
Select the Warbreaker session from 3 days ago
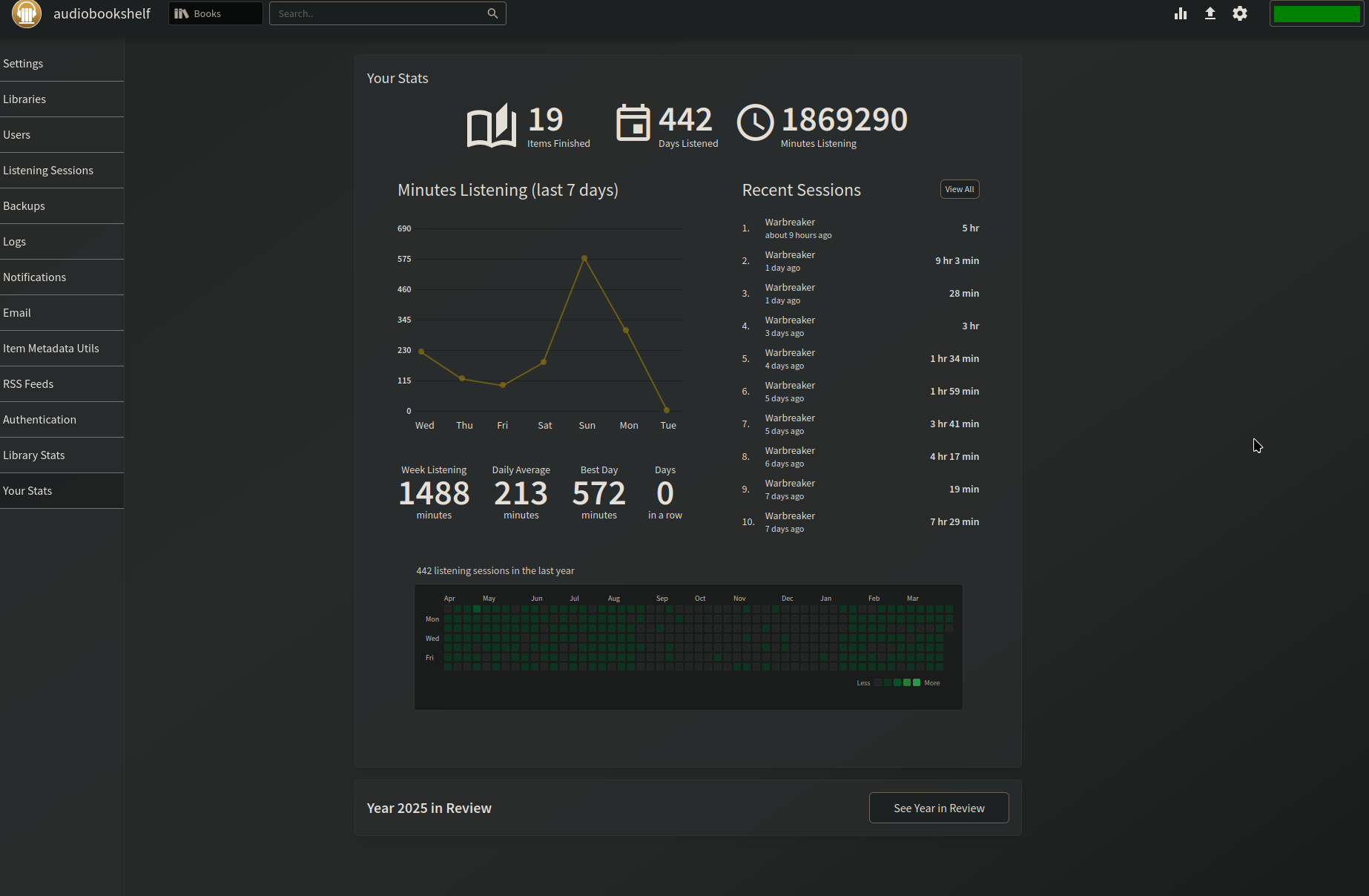click(860, 326)
